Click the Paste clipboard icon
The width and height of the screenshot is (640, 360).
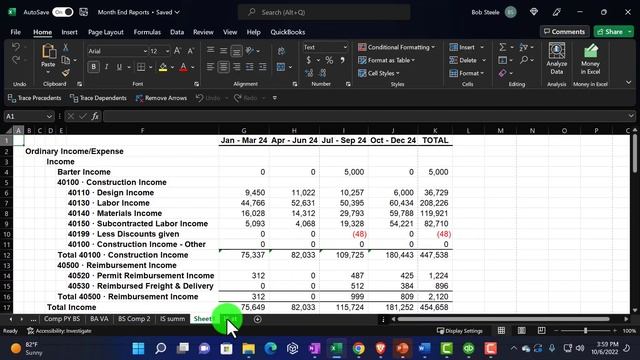point(49,51)
